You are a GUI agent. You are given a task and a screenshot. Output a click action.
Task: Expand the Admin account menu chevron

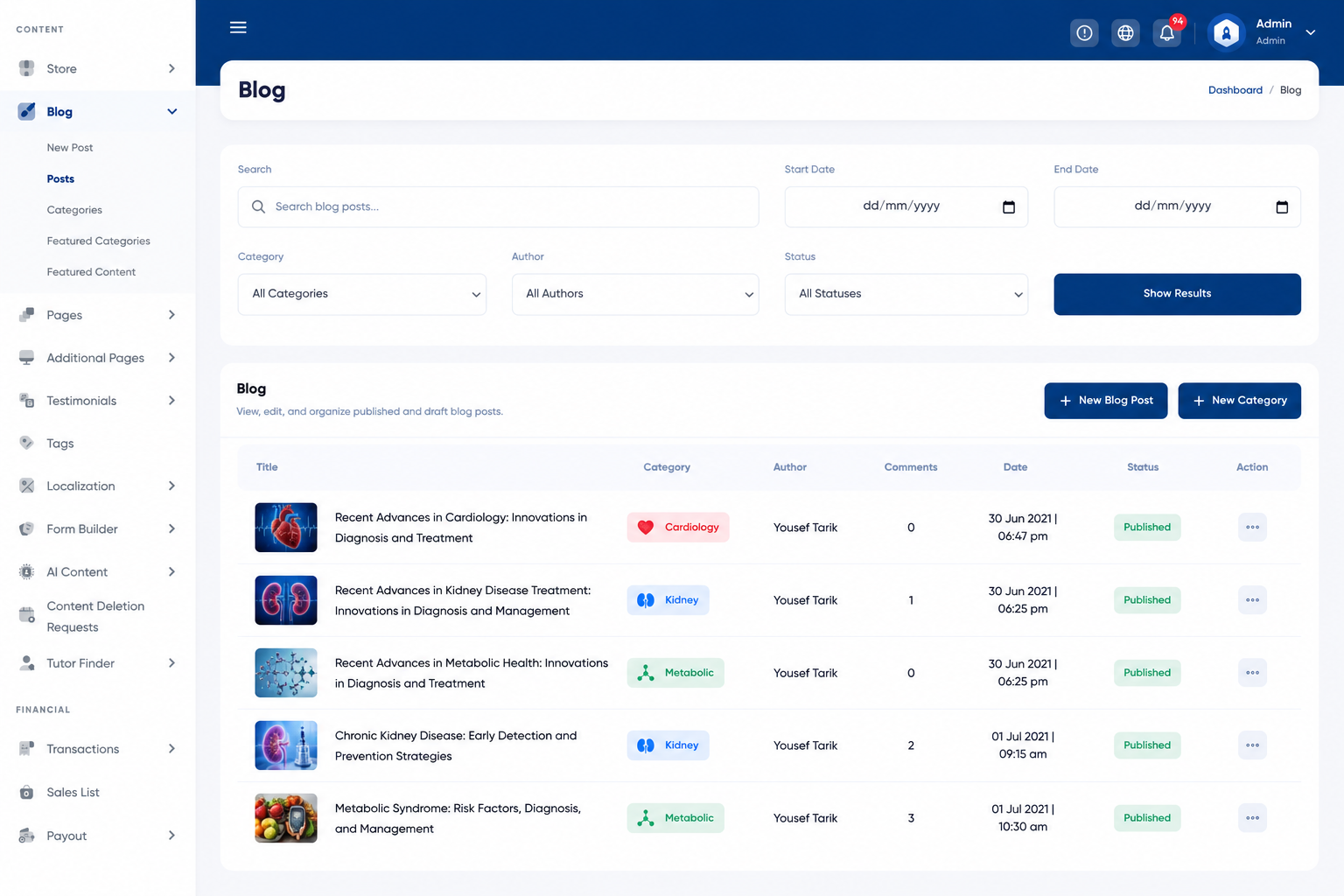(1310, 32)
